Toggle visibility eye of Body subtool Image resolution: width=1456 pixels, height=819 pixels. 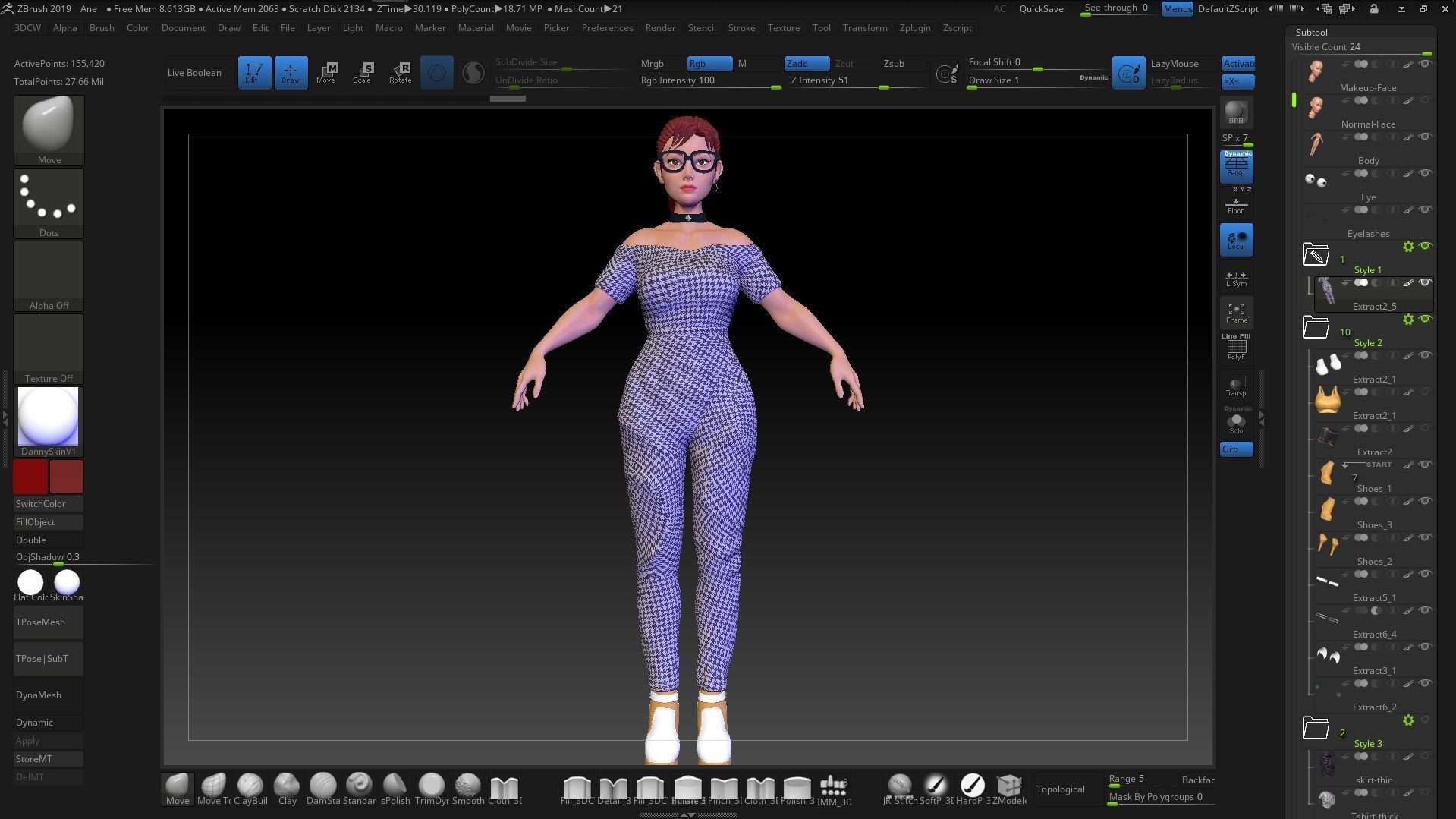pos(1425,137)
